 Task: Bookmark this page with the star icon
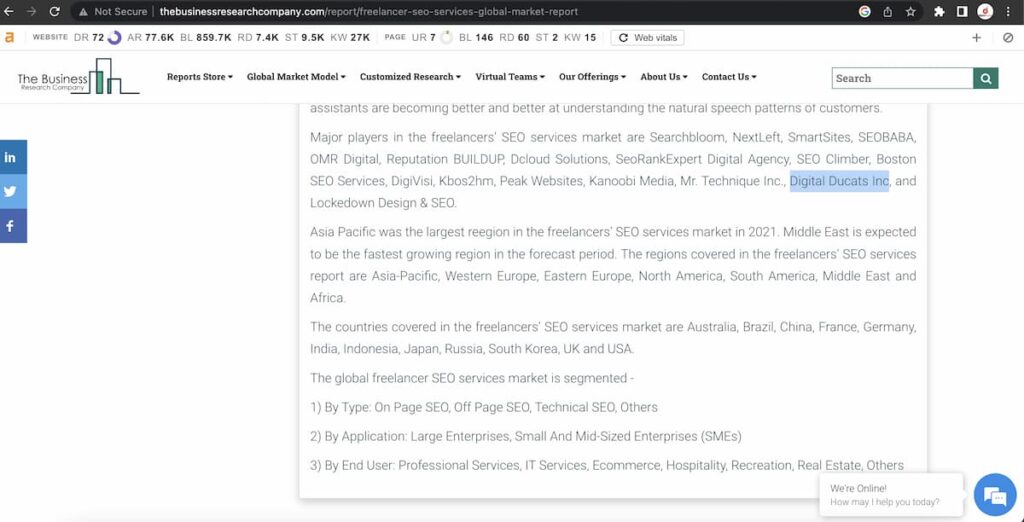(x=910, y=11)
